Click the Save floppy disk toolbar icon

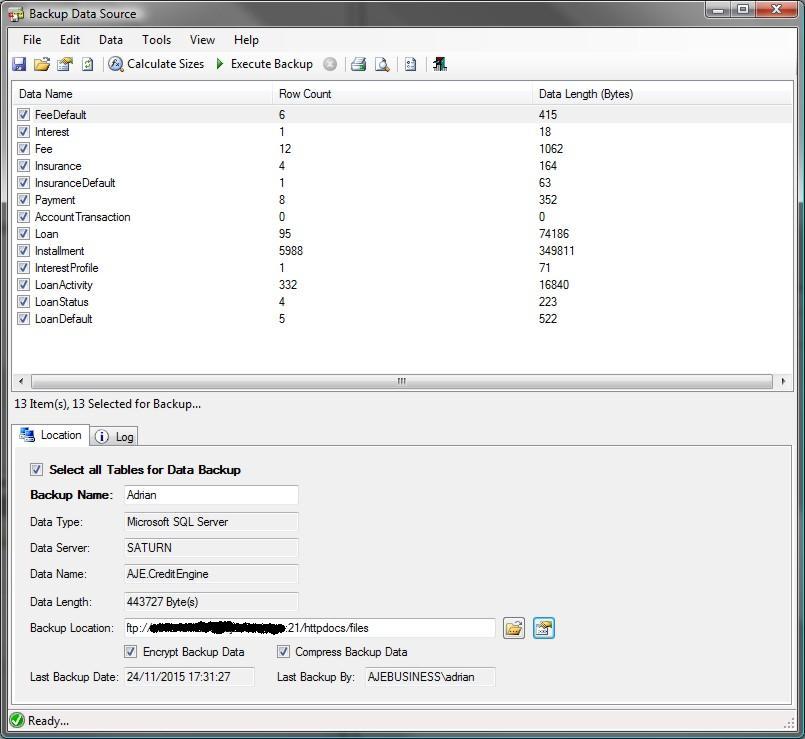(19, 64)
